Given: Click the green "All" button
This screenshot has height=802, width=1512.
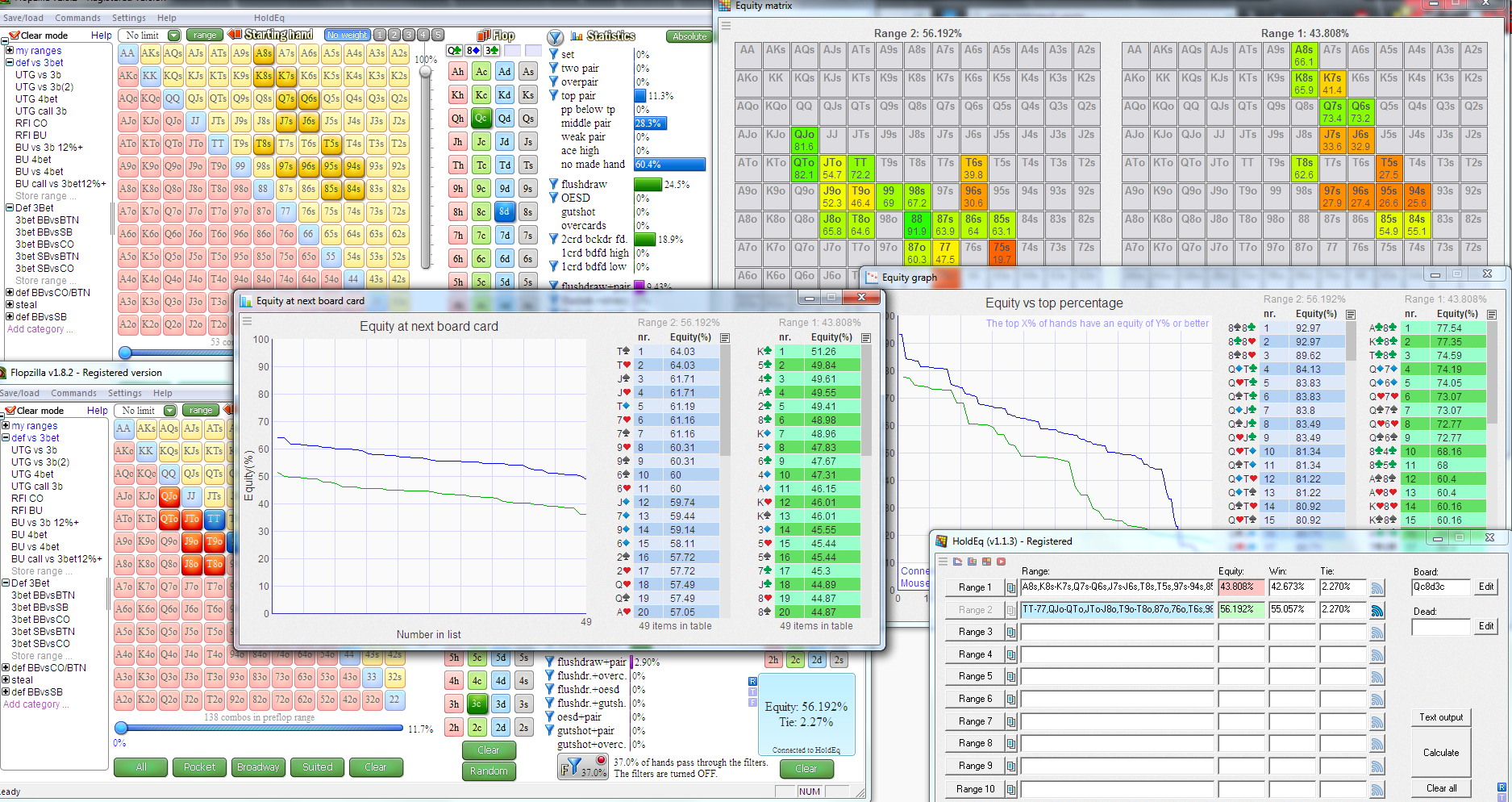Looking at the screenshot, I should (141, 767).
